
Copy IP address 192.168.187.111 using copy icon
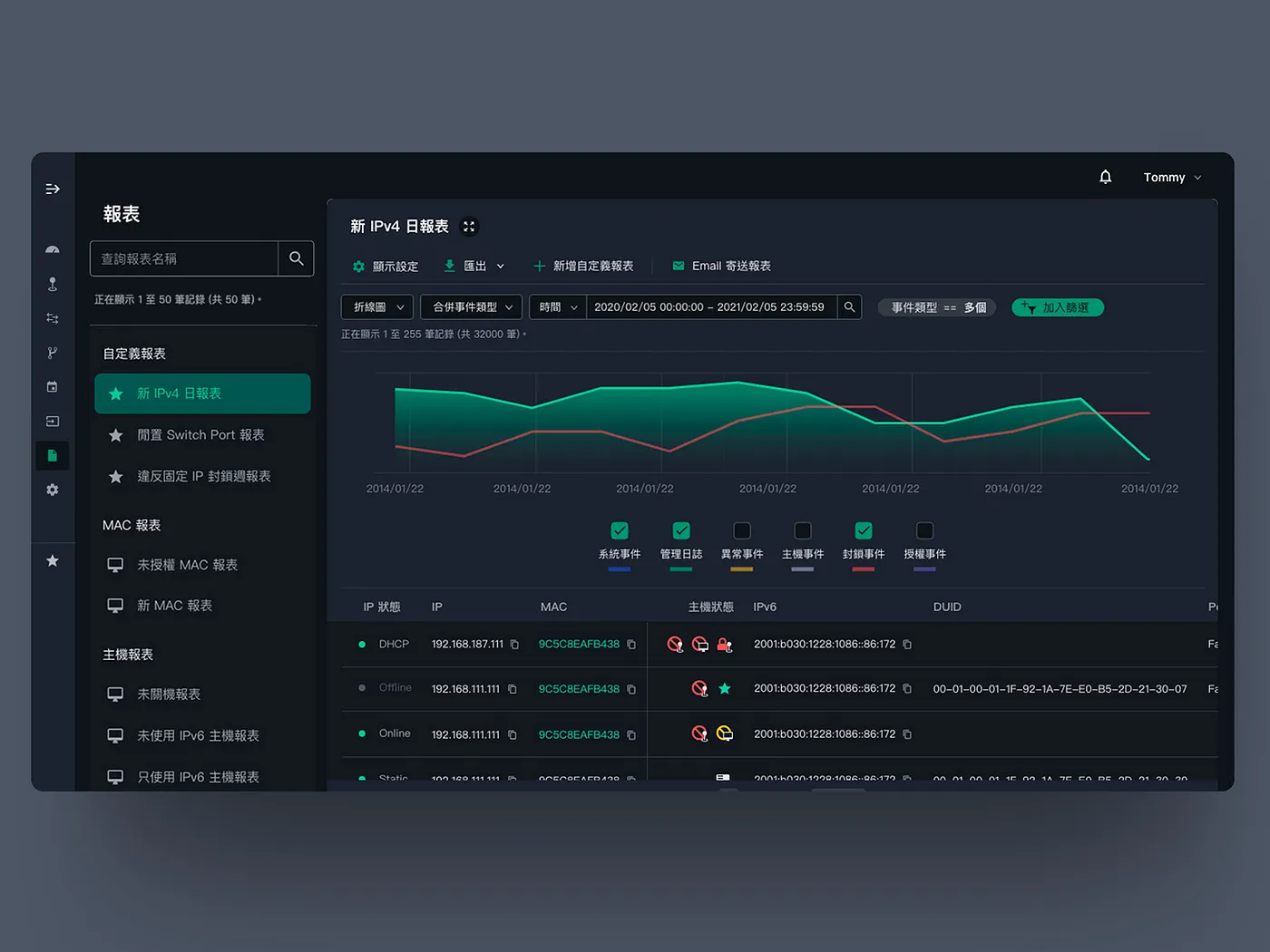pos(514,645)
